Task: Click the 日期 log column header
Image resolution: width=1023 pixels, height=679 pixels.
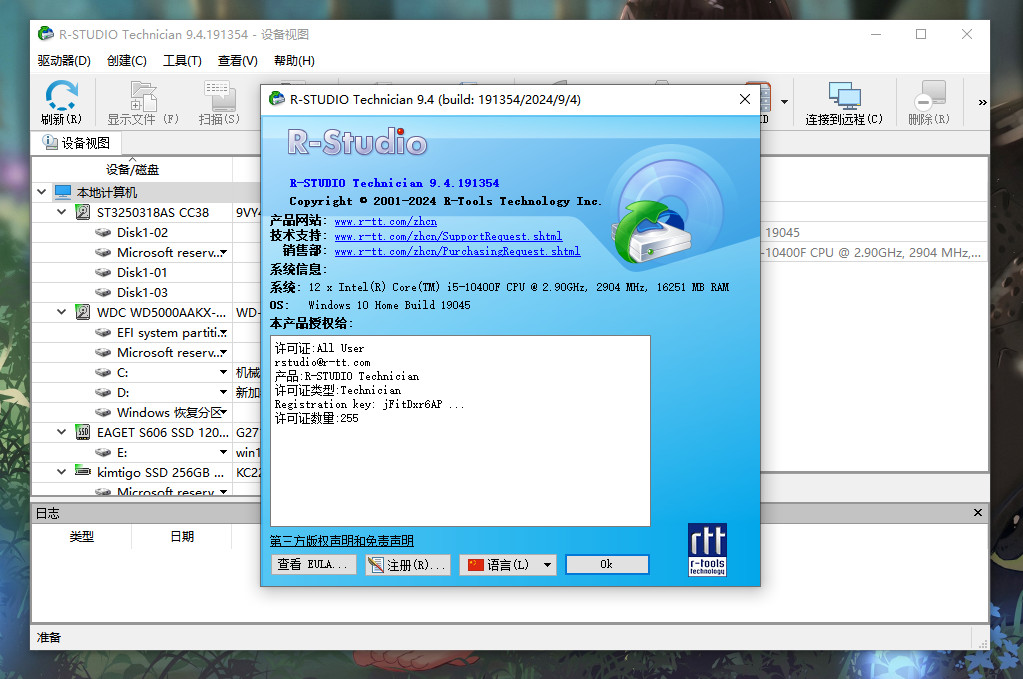Action: tap(182, 536)
